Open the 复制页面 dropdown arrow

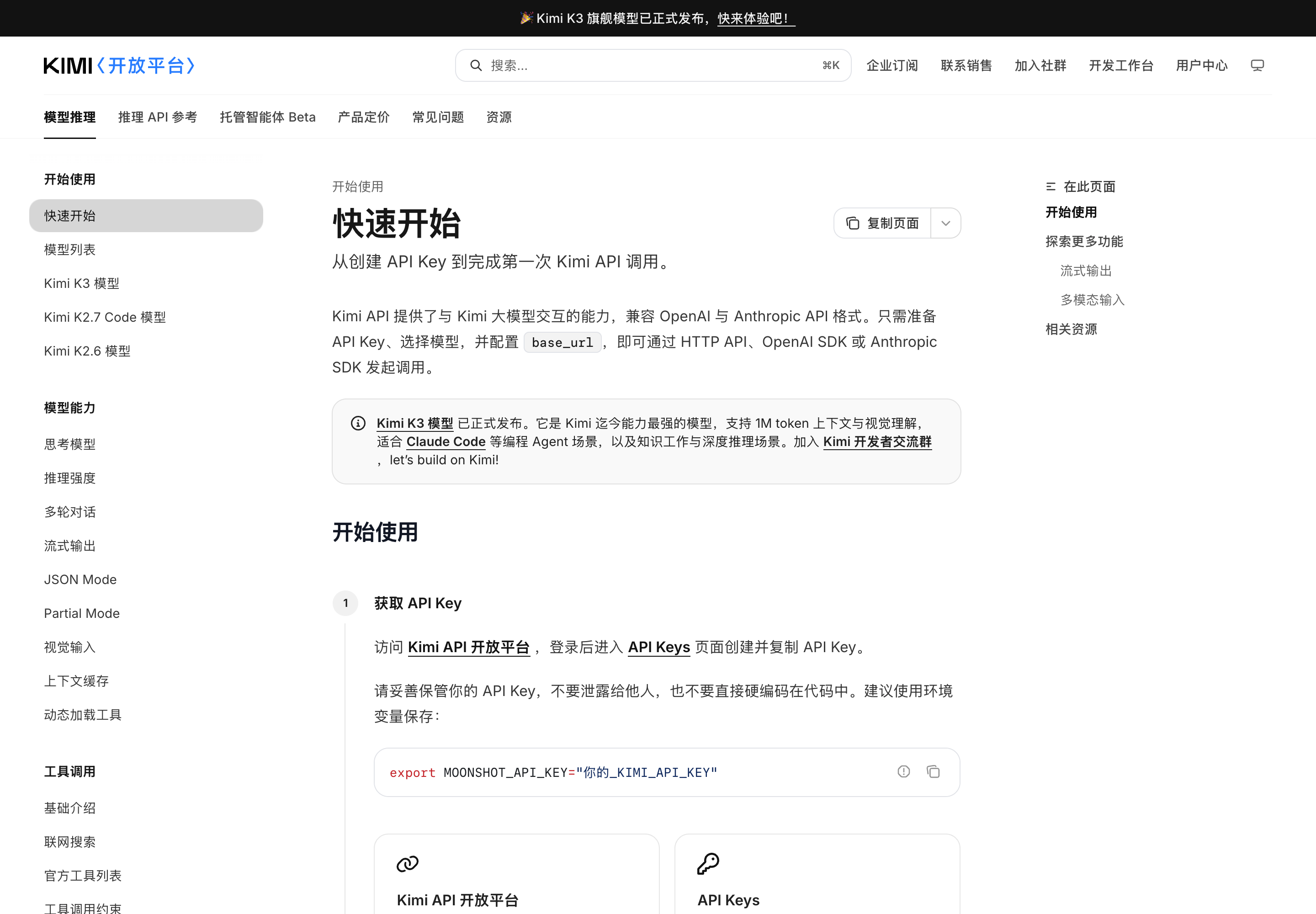point(946,223)
